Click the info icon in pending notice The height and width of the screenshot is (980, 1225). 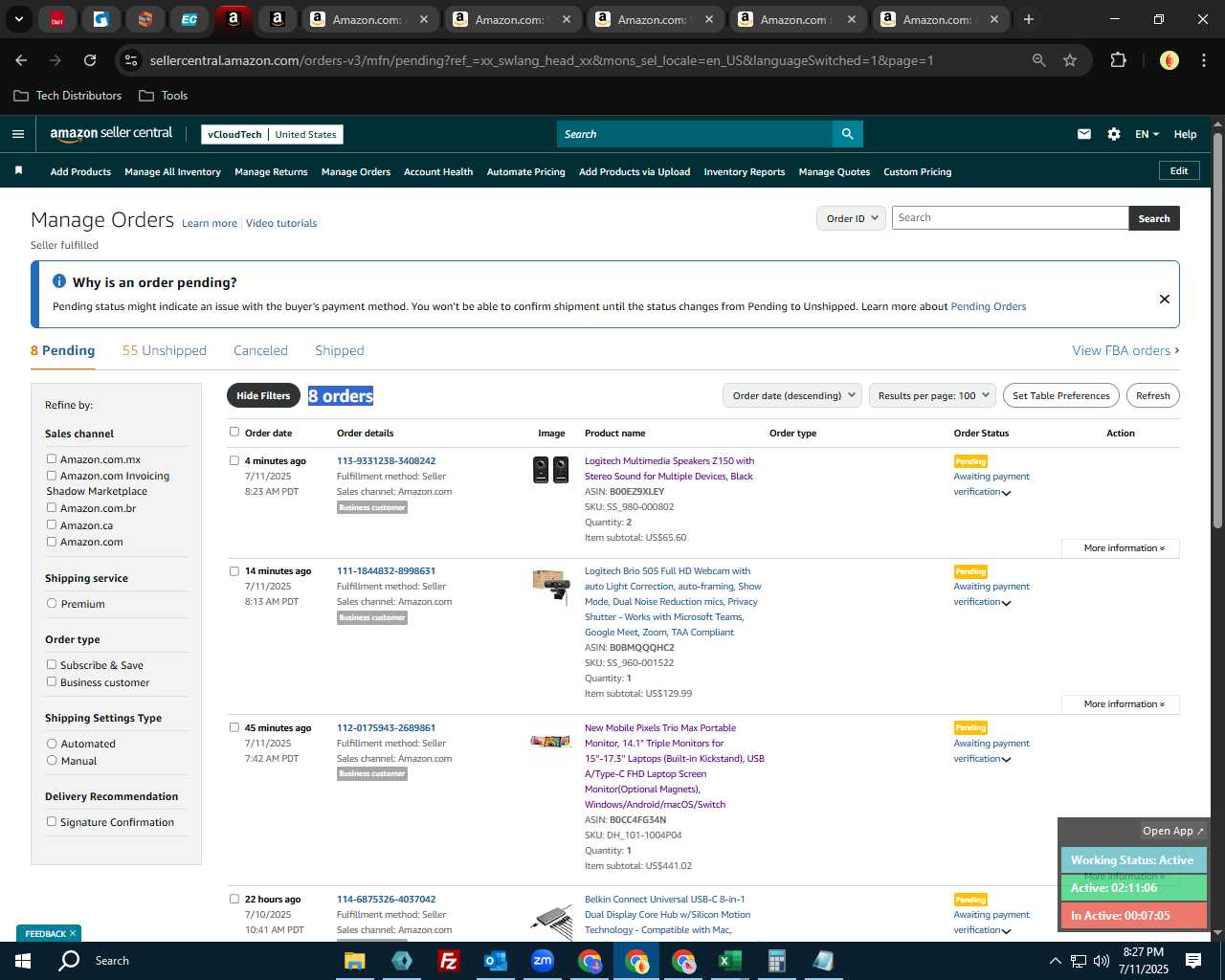(59, 281)
